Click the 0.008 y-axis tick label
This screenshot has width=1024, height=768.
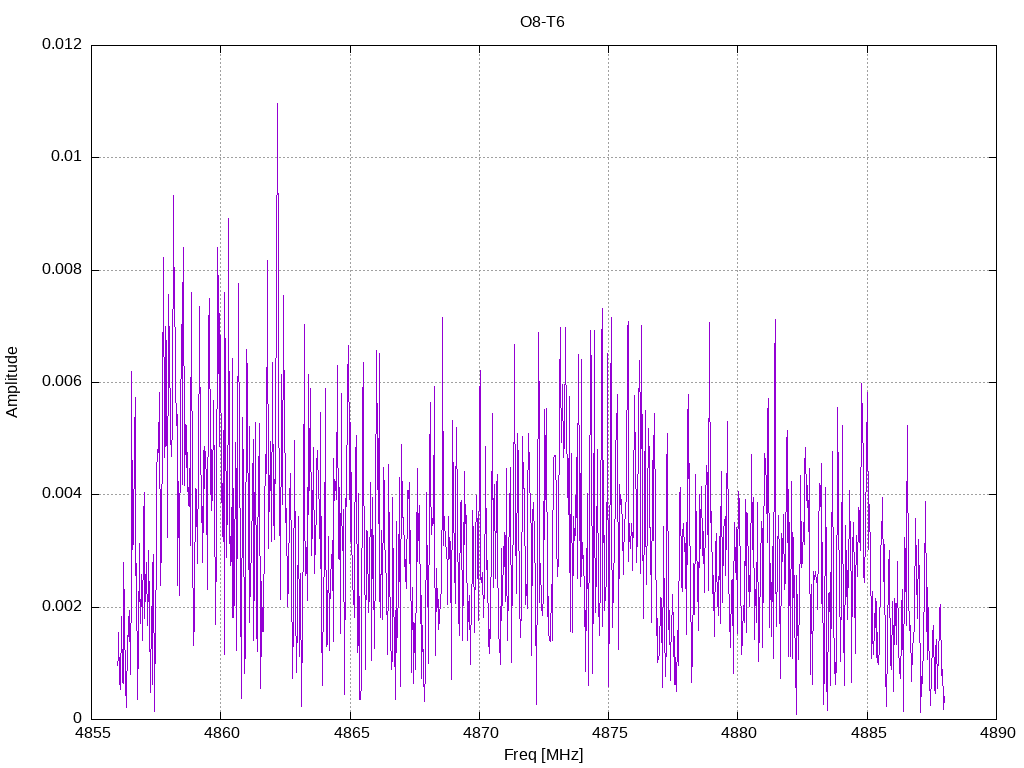coord(62,269)
